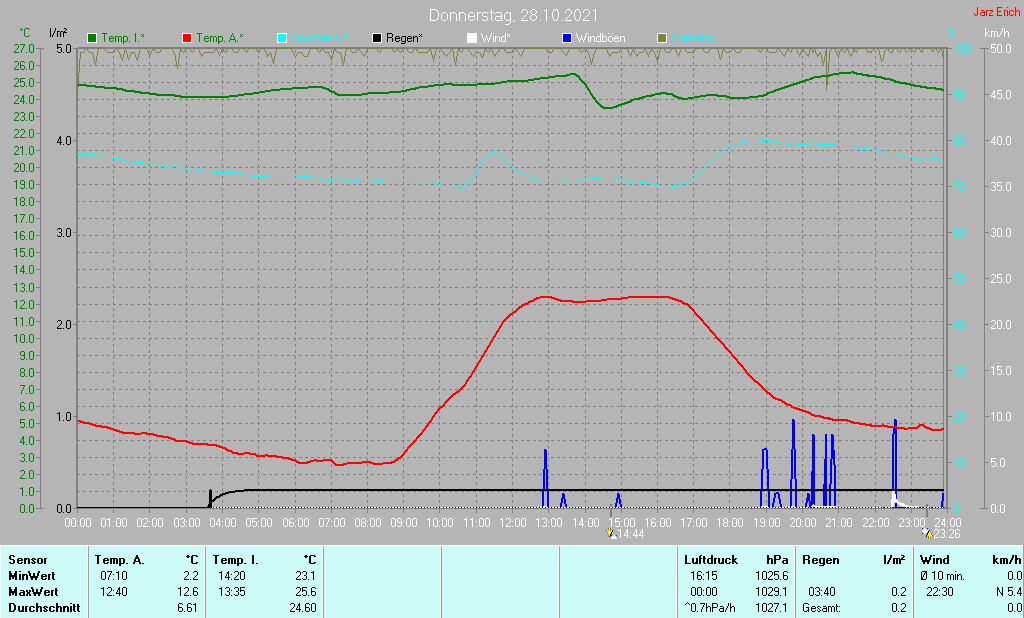Click the hPa unit label
This screenshot has height=618, width=1024.
[x=777, y=560]
